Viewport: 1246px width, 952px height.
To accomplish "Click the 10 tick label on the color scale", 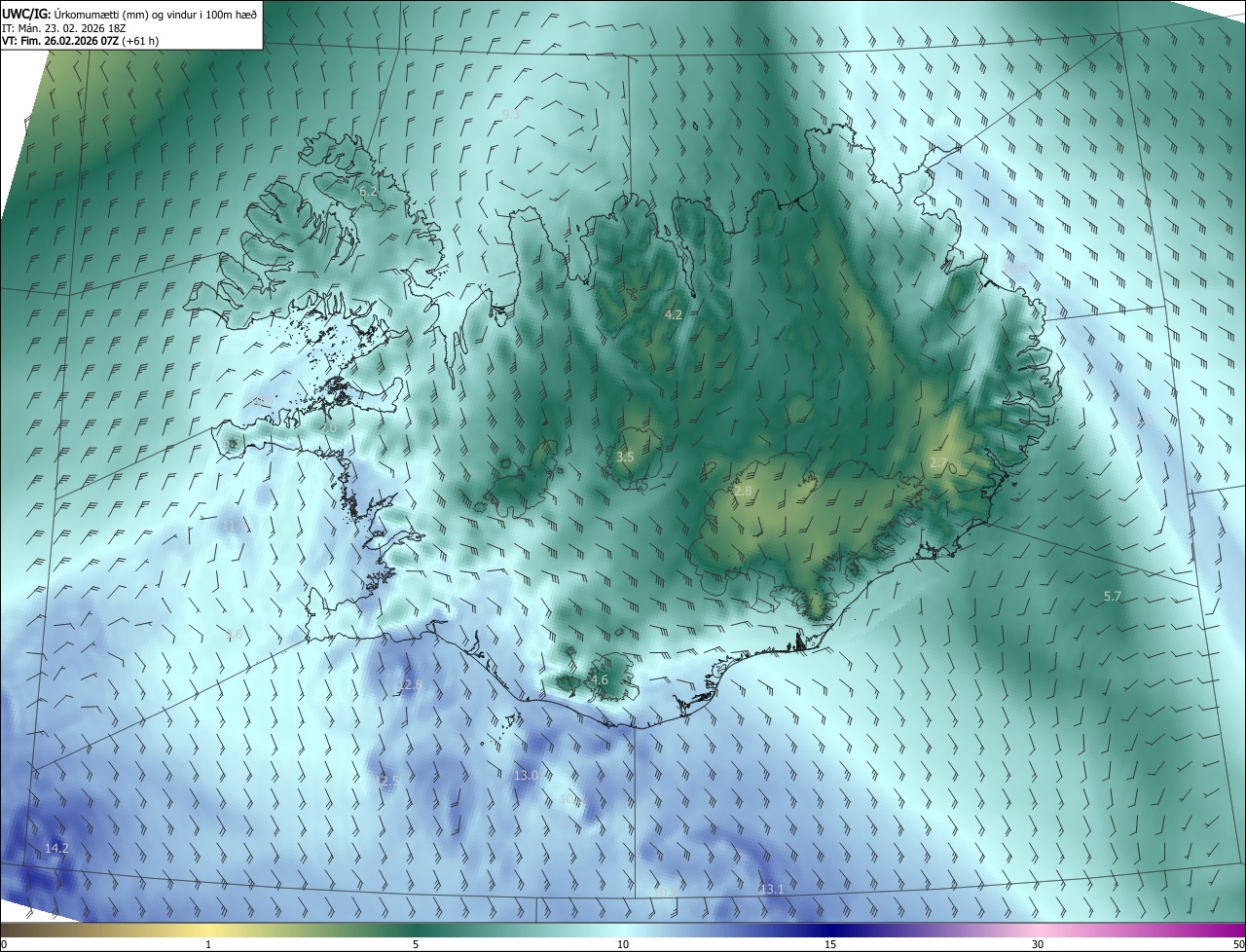I will point(623,944).
